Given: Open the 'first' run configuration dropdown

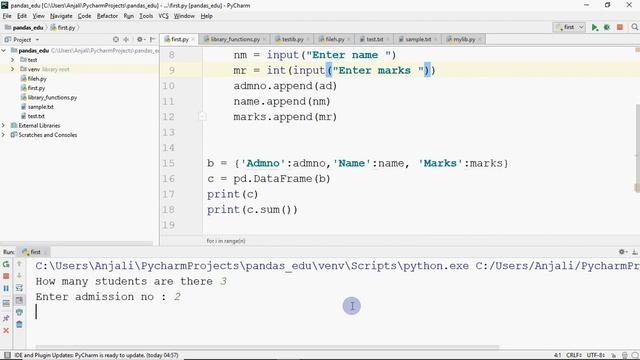Looking at the screenshot, I should point(569,27).
